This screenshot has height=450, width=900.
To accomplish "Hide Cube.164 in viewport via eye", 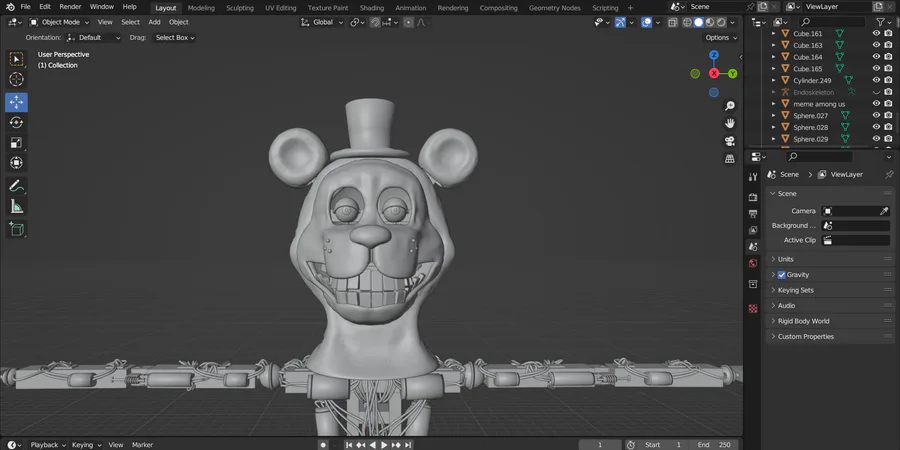I will [x=876, y=57].
